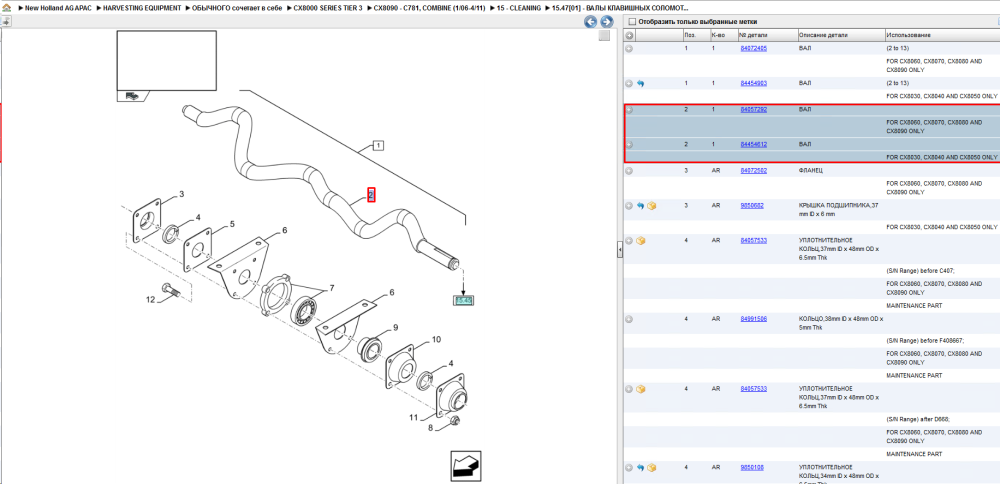Open 'CX8000 SERIES TIER 3' breadcrumb
Viewport: 1000px width, 484px height.
[x=328, y=8]
